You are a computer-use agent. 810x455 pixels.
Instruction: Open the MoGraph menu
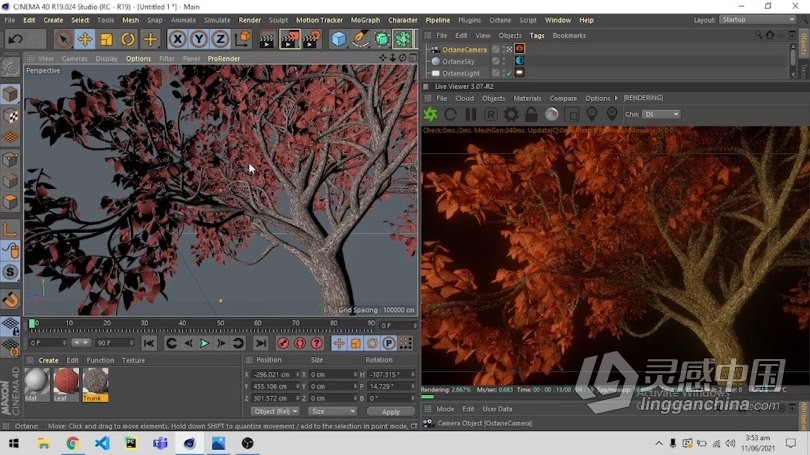pyautogui.click(x=365, y=20)
